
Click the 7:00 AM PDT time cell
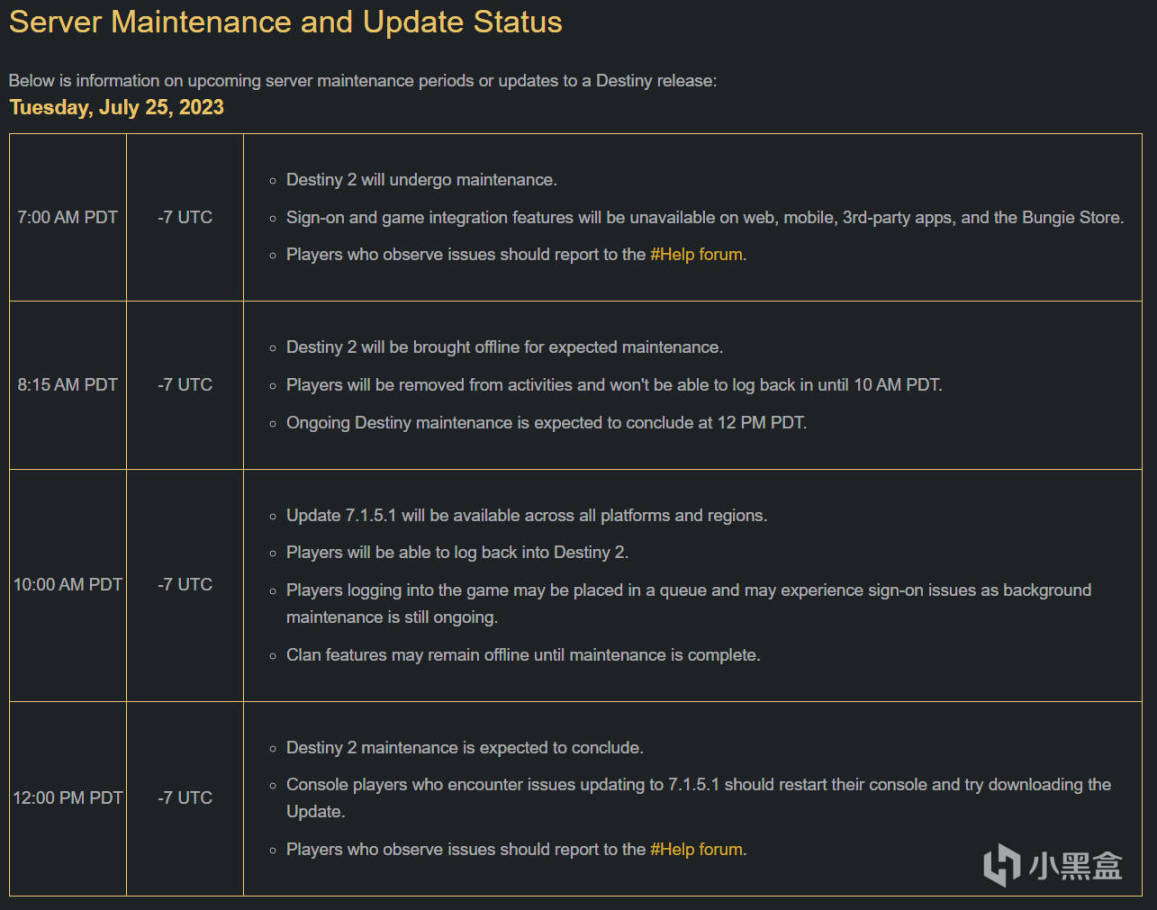click(x=68, y=217)
